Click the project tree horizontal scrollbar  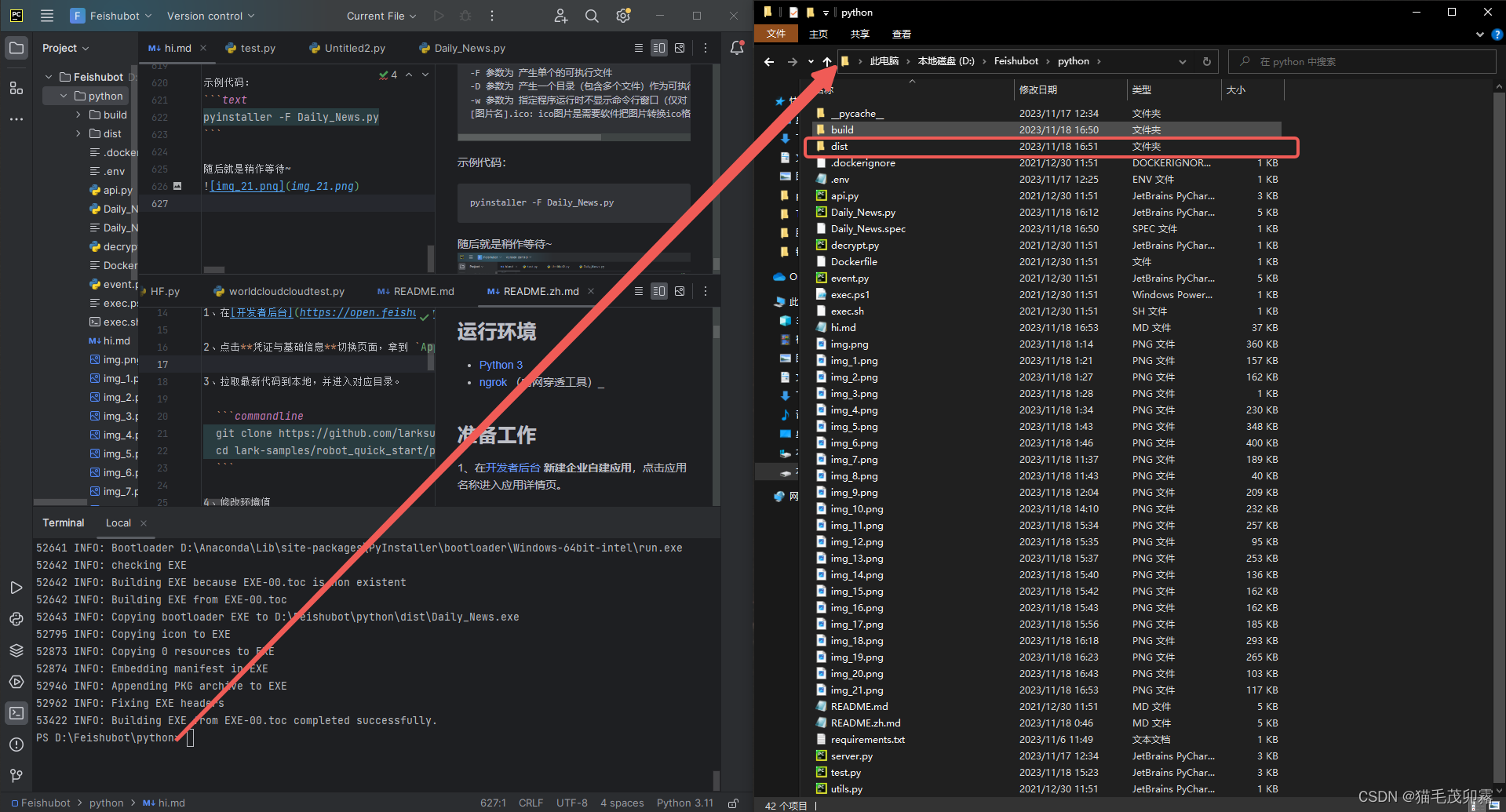60,502
